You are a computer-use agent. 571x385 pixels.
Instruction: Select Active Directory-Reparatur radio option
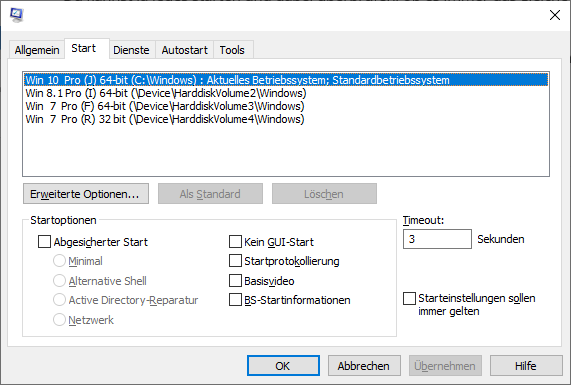point(59,300)
